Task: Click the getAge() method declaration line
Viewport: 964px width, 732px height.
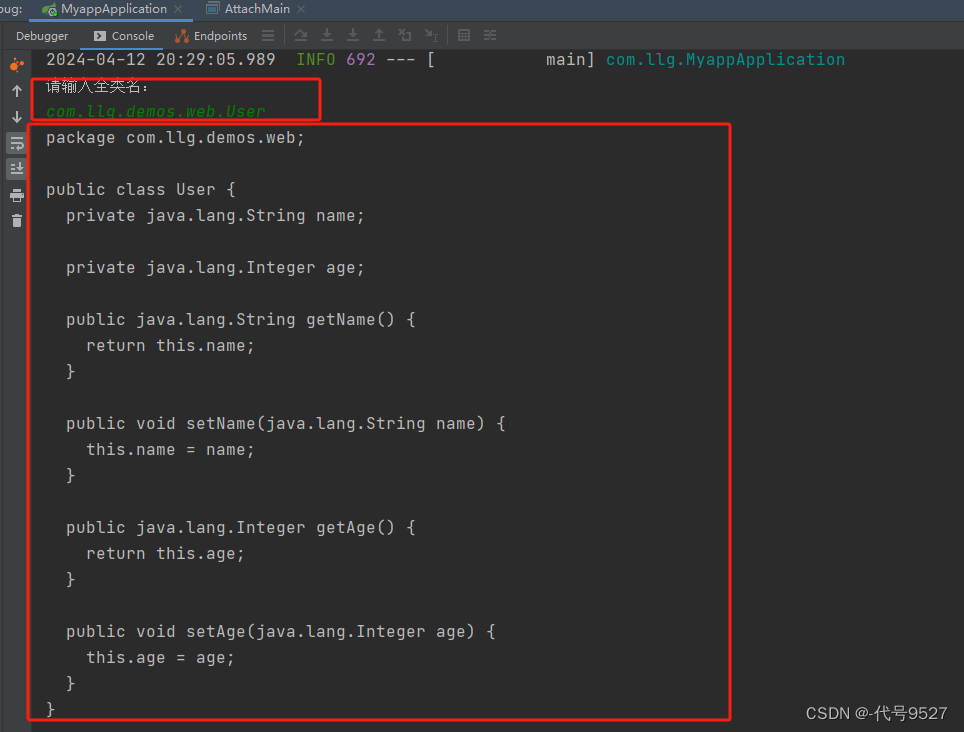Action: tap(240, 527)
